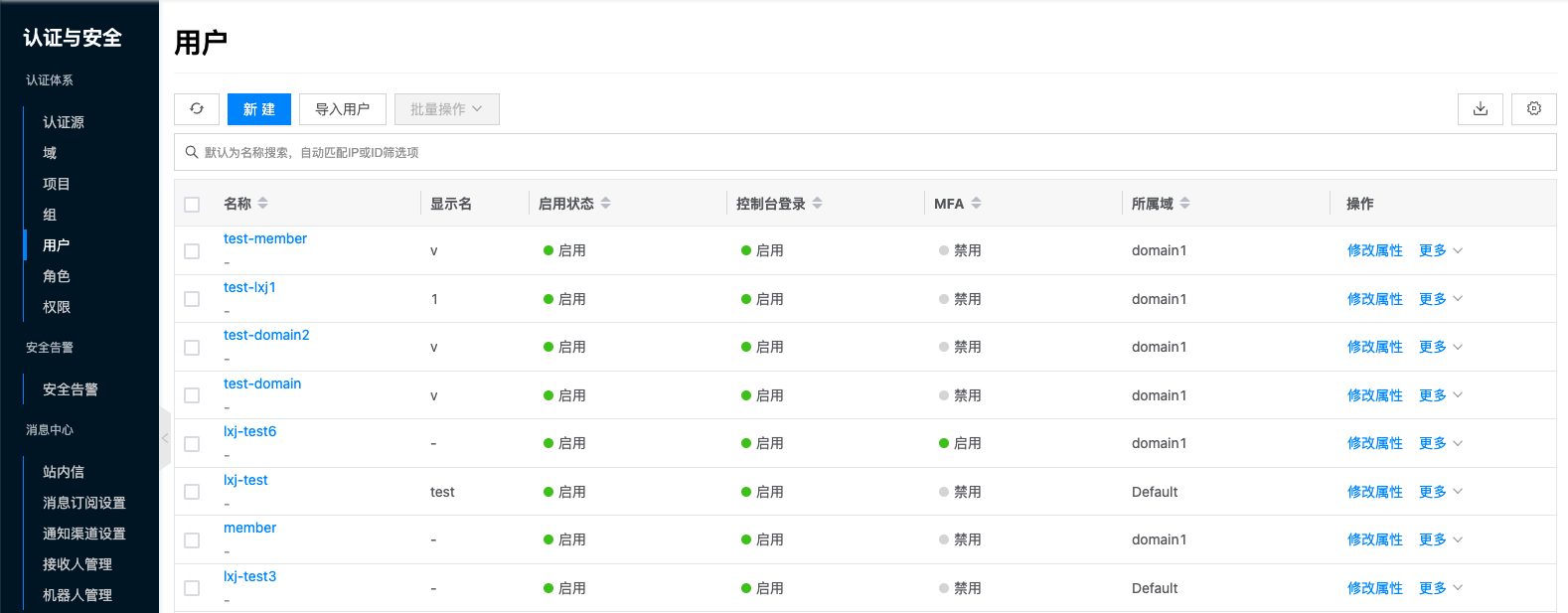Open the settings gear icon
The width and height of the screenshot is (1568, 613).
(x=1533, y=109)
